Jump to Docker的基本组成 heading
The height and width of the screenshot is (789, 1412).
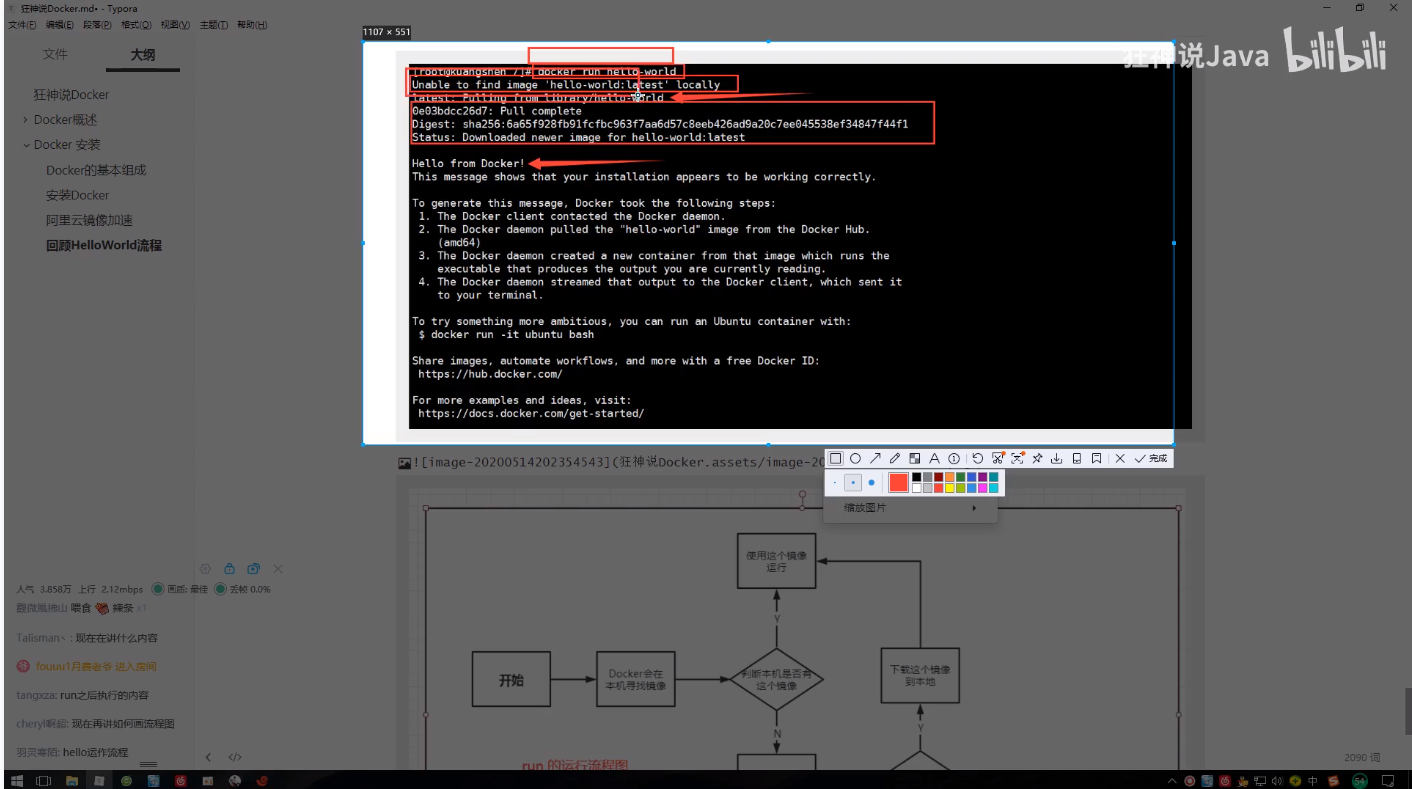(96, 170)
